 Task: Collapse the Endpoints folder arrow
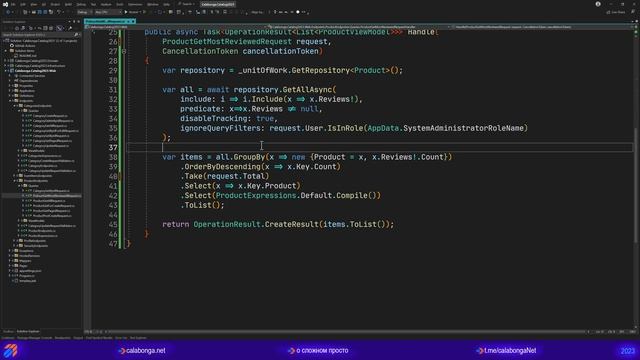pos(10,100)
